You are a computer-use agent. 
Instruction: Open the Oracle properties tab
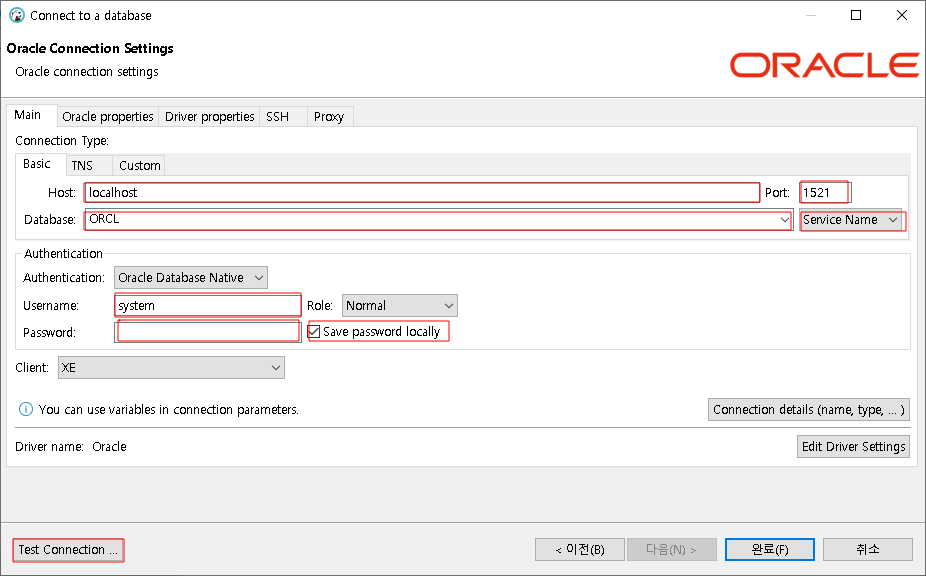pyautogui.click(x=108, y=117)
